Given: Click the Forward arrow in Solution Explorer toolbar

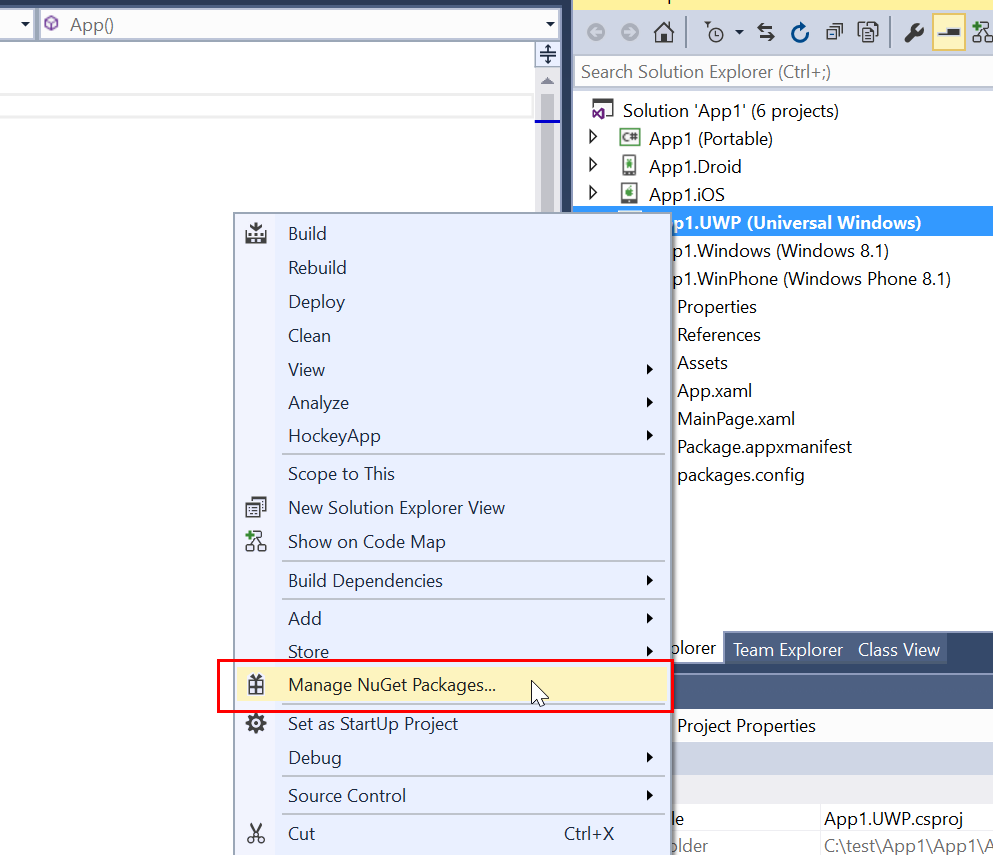Looking at the screenshot, I should click(x=629, y=32).
